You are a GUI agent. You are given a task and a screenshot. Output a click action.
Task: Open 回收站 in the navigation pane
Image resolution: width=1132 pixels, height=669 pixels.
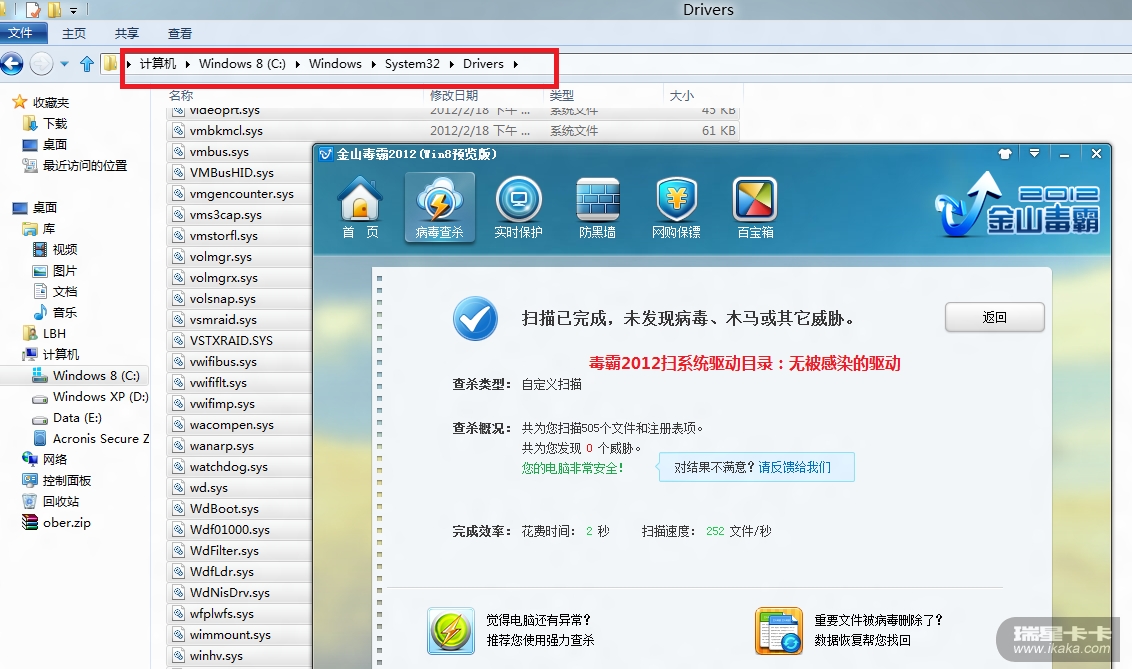[x=61, y=502]
